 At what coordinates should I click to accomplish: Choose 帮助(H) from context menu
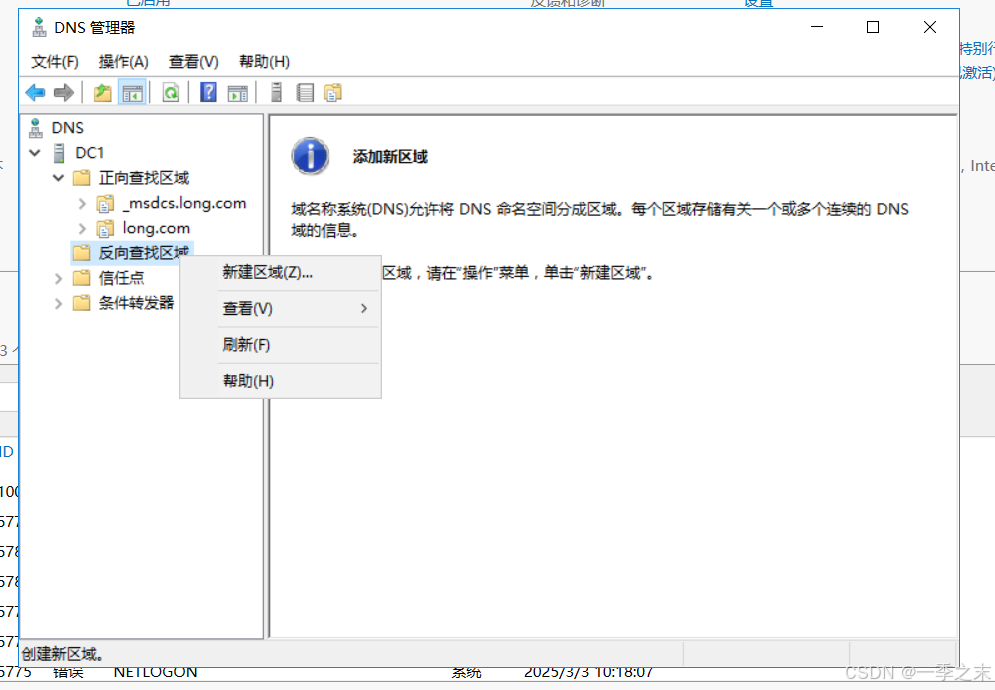(280, 381)
